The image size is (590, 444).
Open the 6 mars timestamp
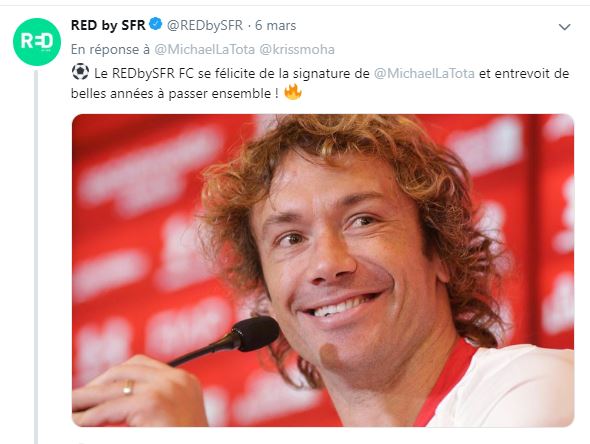pos(275,25)
